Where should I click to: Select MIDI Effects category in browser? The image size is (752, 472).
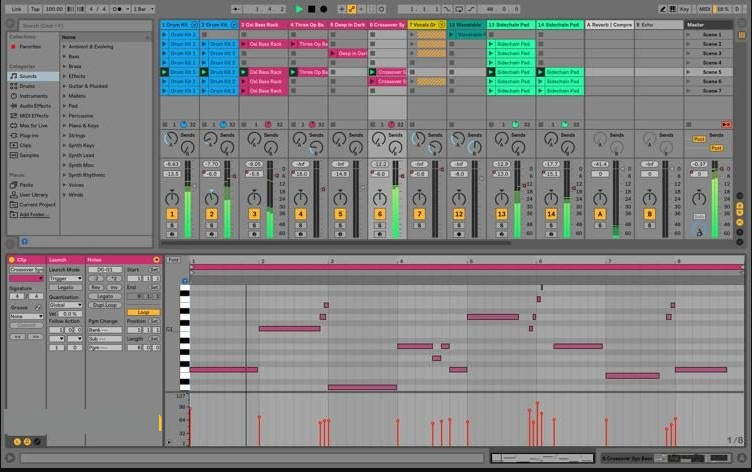point(34,116)
